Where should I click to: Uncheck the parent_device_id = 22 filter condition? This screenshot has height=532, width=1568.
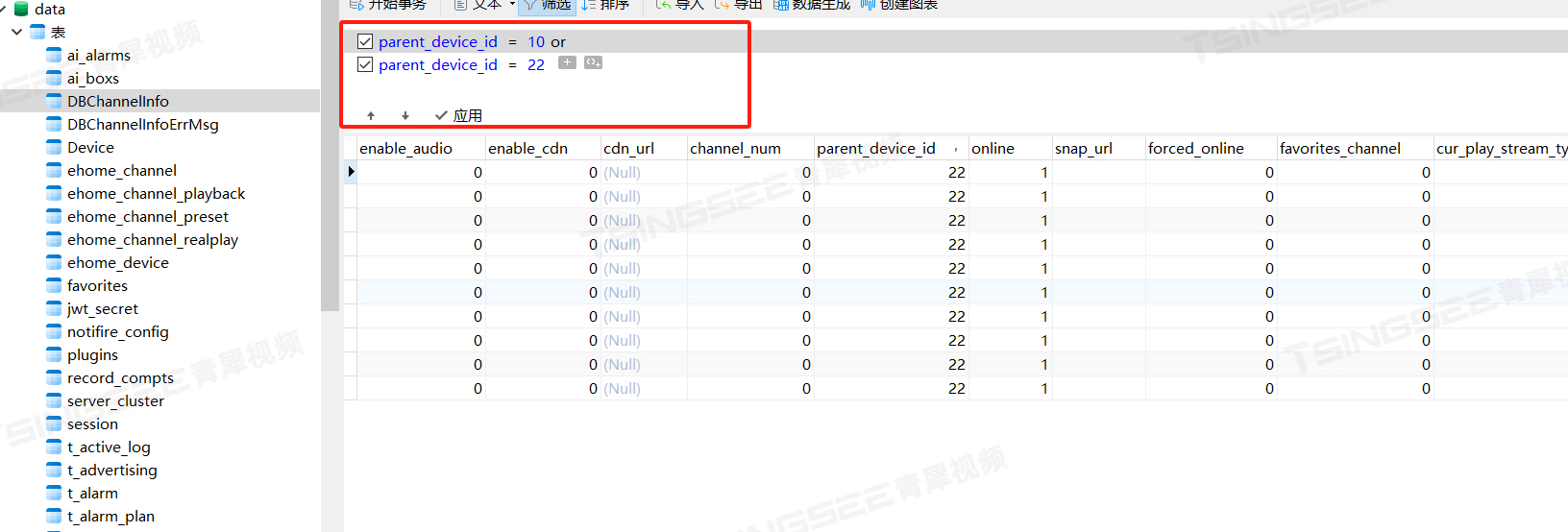365,64
